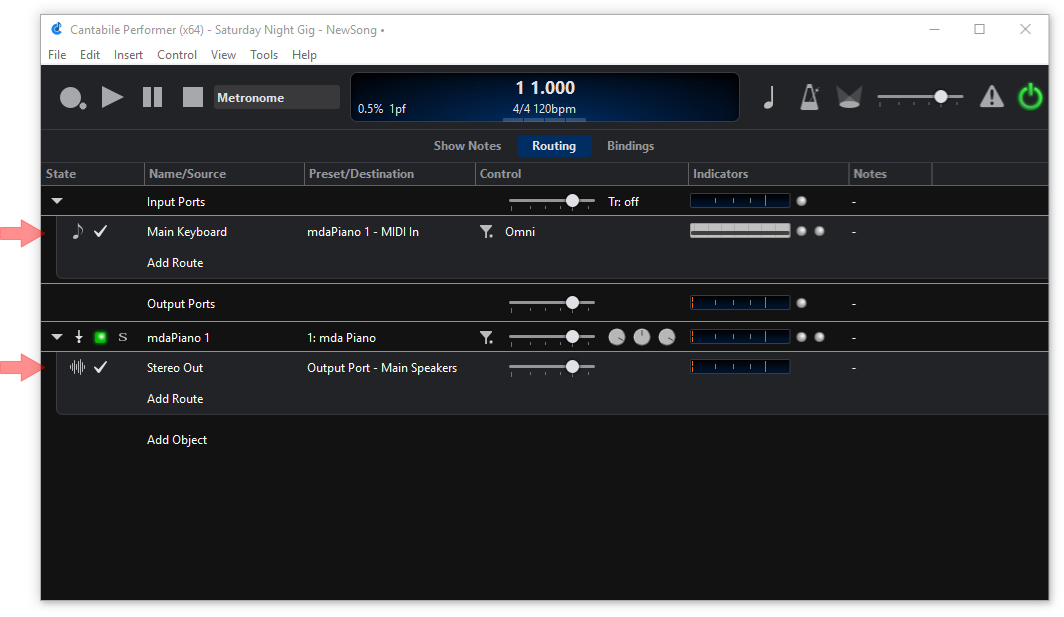Viewport: 1064px width, 617px height.
Task: Collapse the mdaPiano 1 plugin row
Action: point(57,337)
